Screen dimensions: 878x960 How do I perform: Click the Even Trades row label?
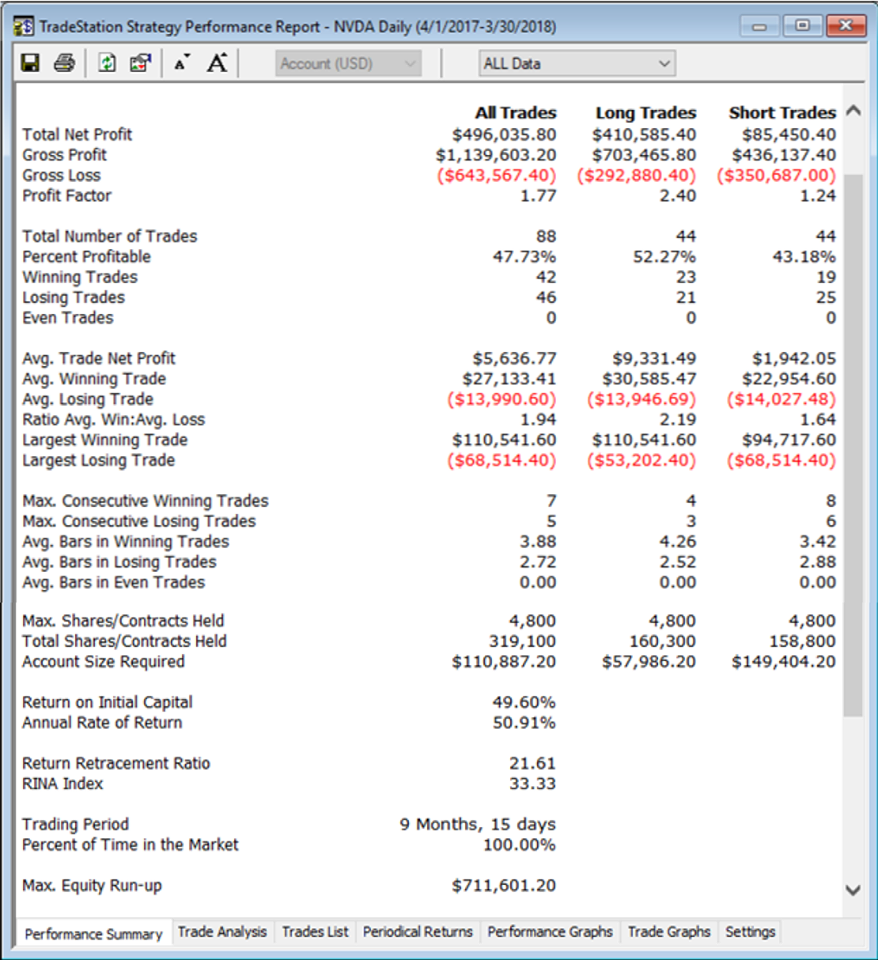tap(68, 318)
